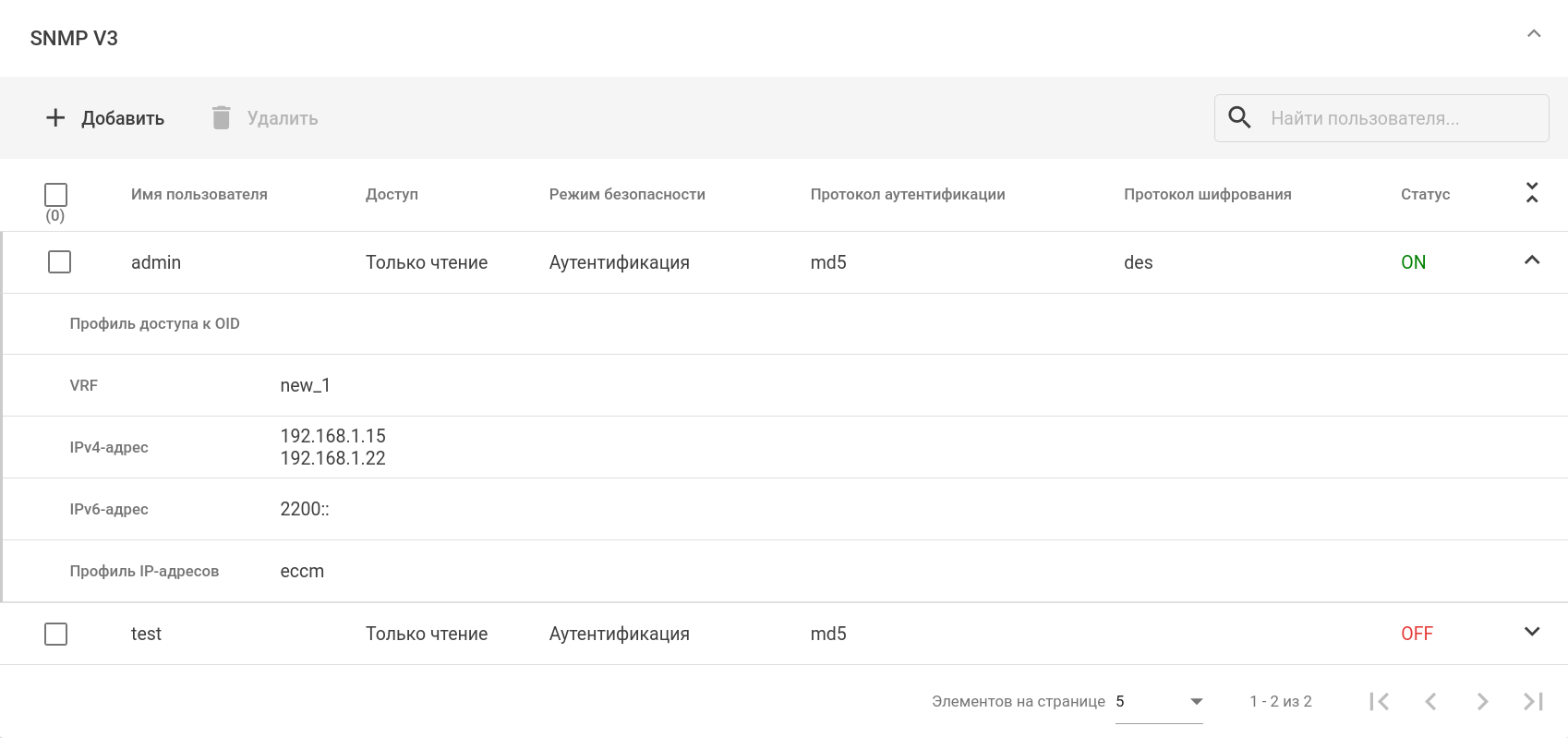Select all users with header checkbox
This screenshot has width=1568, height=738.
[x=56, y=195]
